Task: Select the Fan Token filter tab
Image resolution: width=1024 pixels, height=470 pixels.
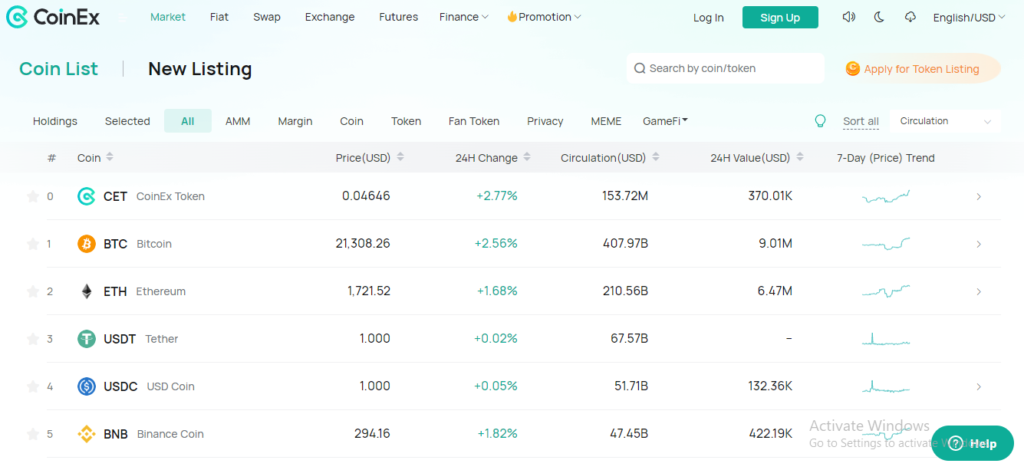Action: pyautogui.click(x=474, y=121)
